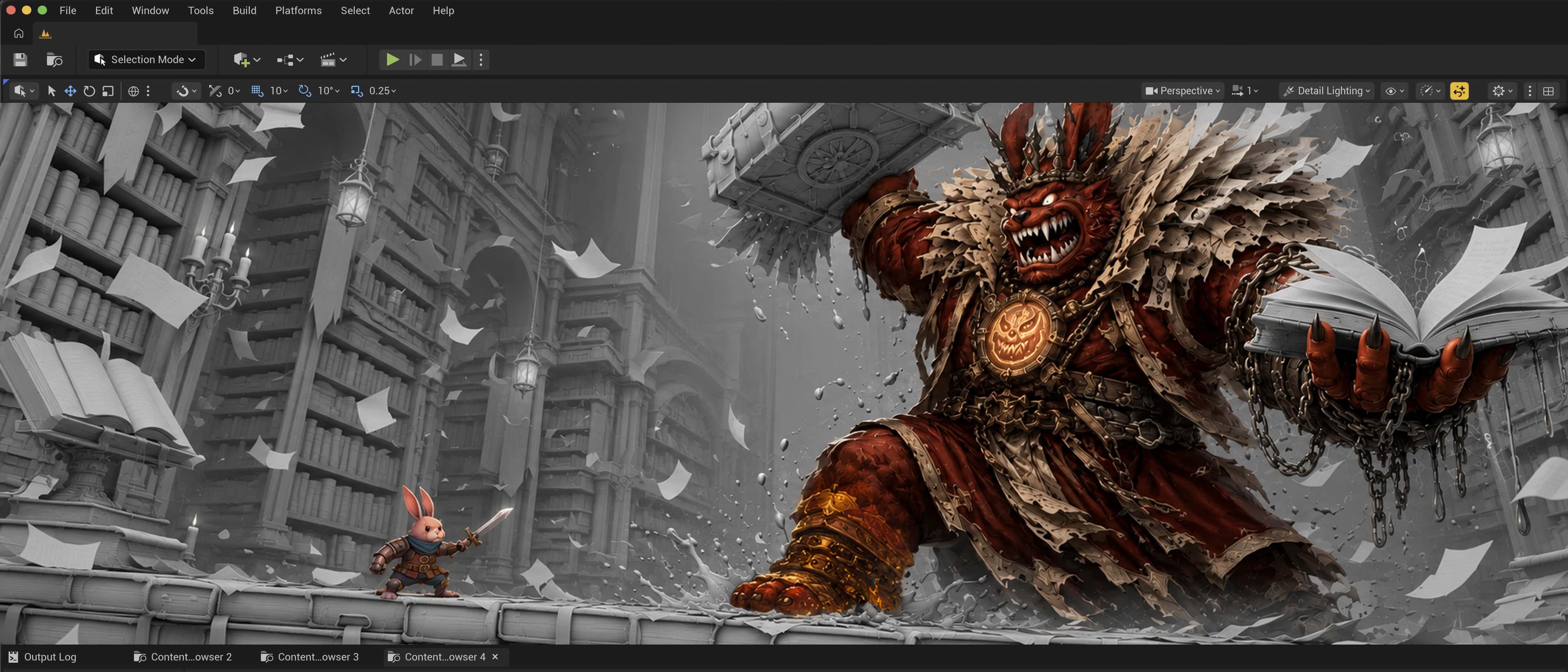
Task: Open the Platforms menu
Action: [298, 10]
